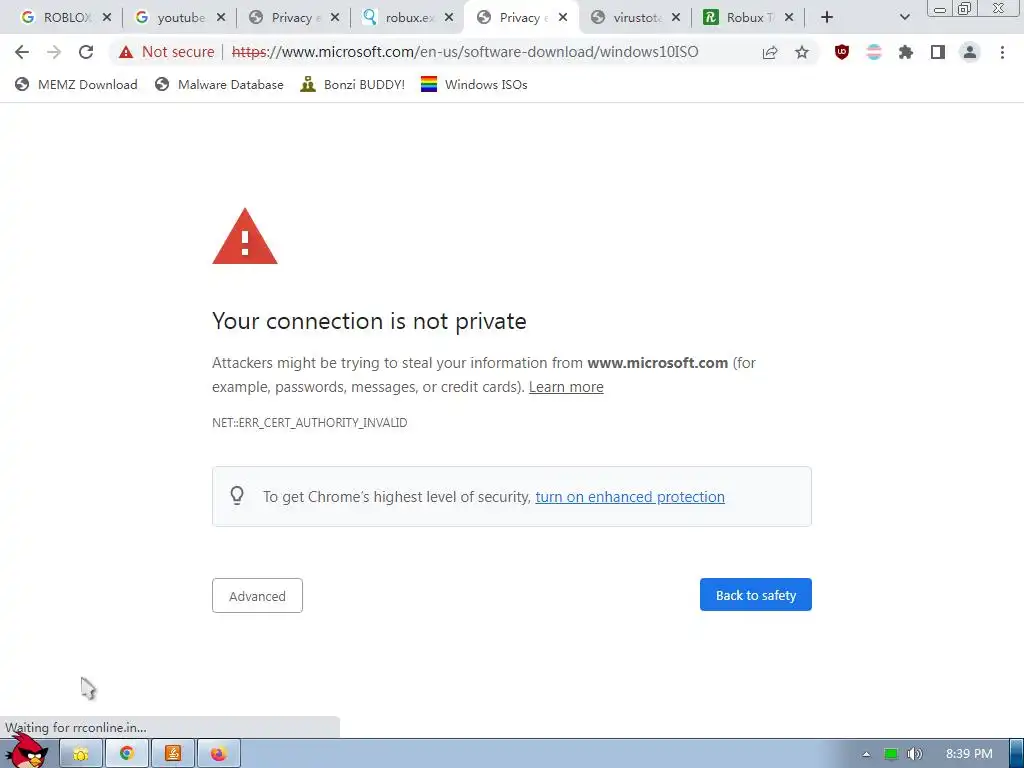Open a new tab with the plus button
This screenshot has height=768, width=1024.
[827, 18]
